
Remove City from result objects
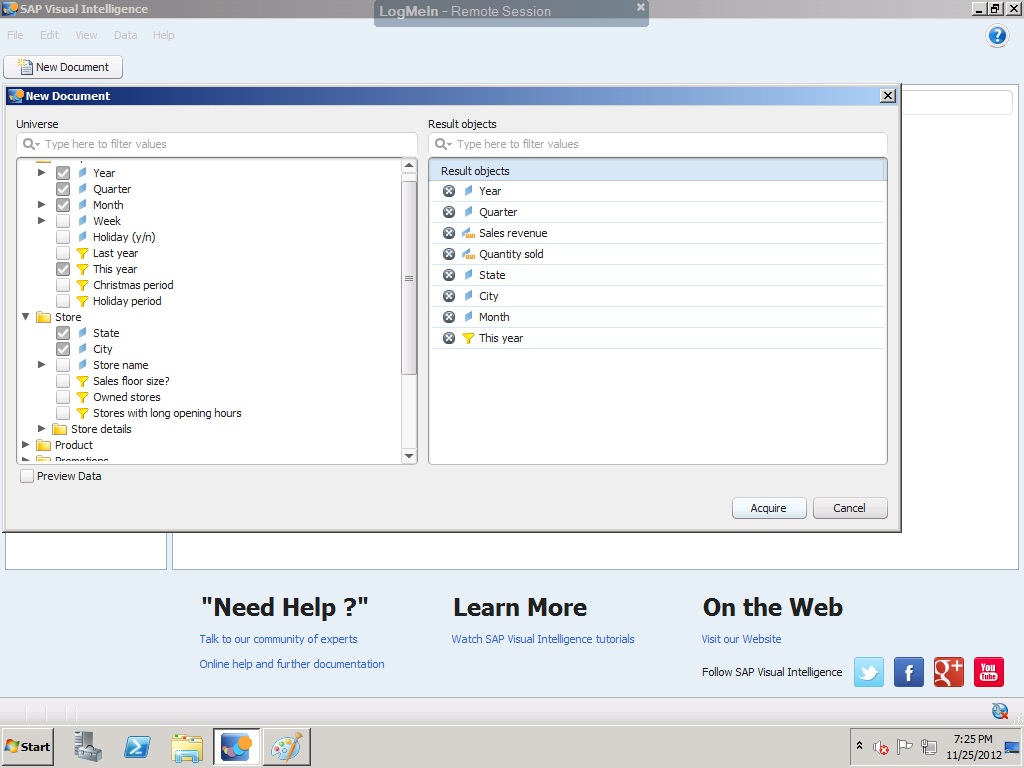click(x=449, y=296)
